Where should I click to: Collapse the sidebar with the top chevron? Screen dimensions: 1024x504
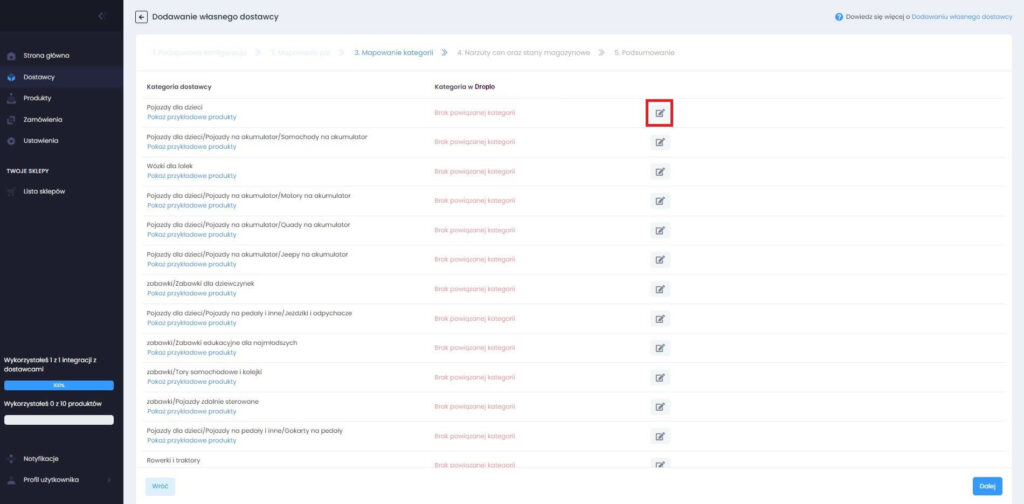pos(101,16)
